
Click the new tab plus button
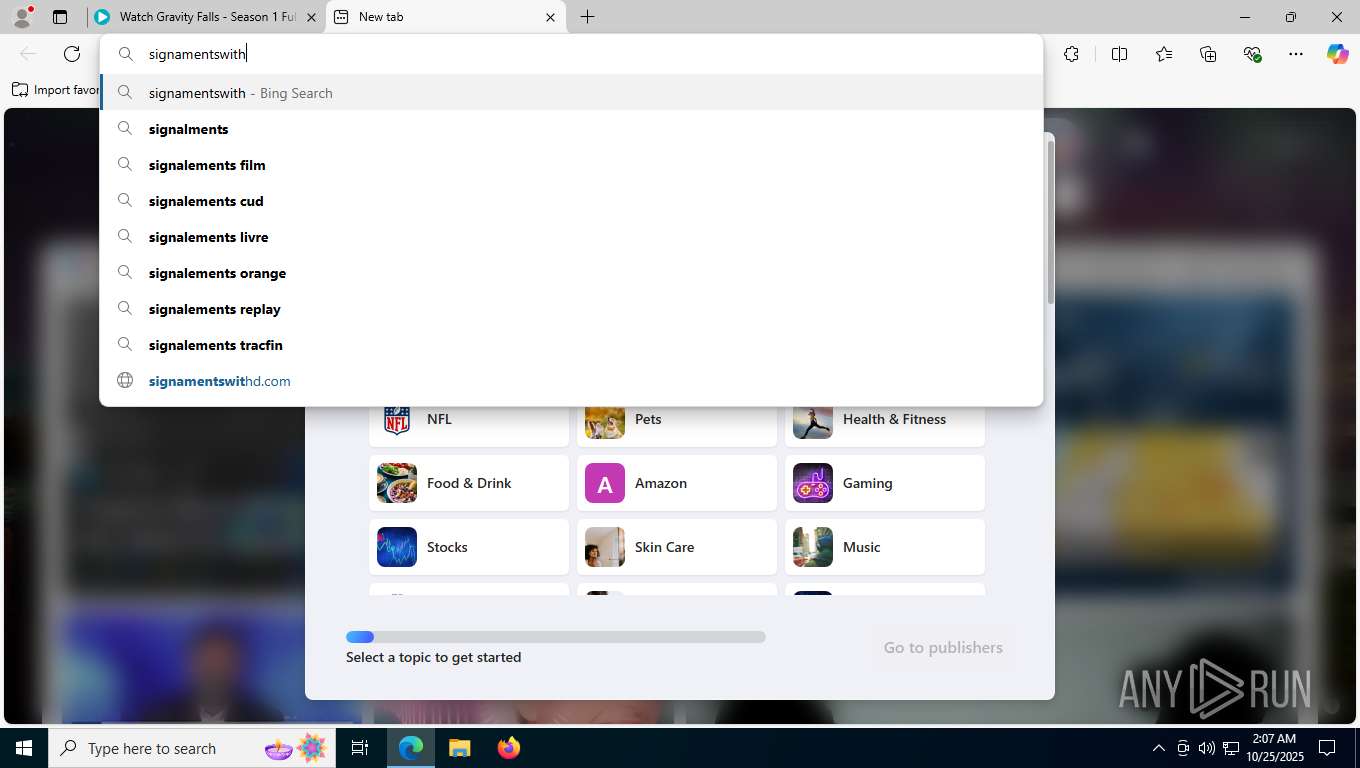[x=587, y=17]
